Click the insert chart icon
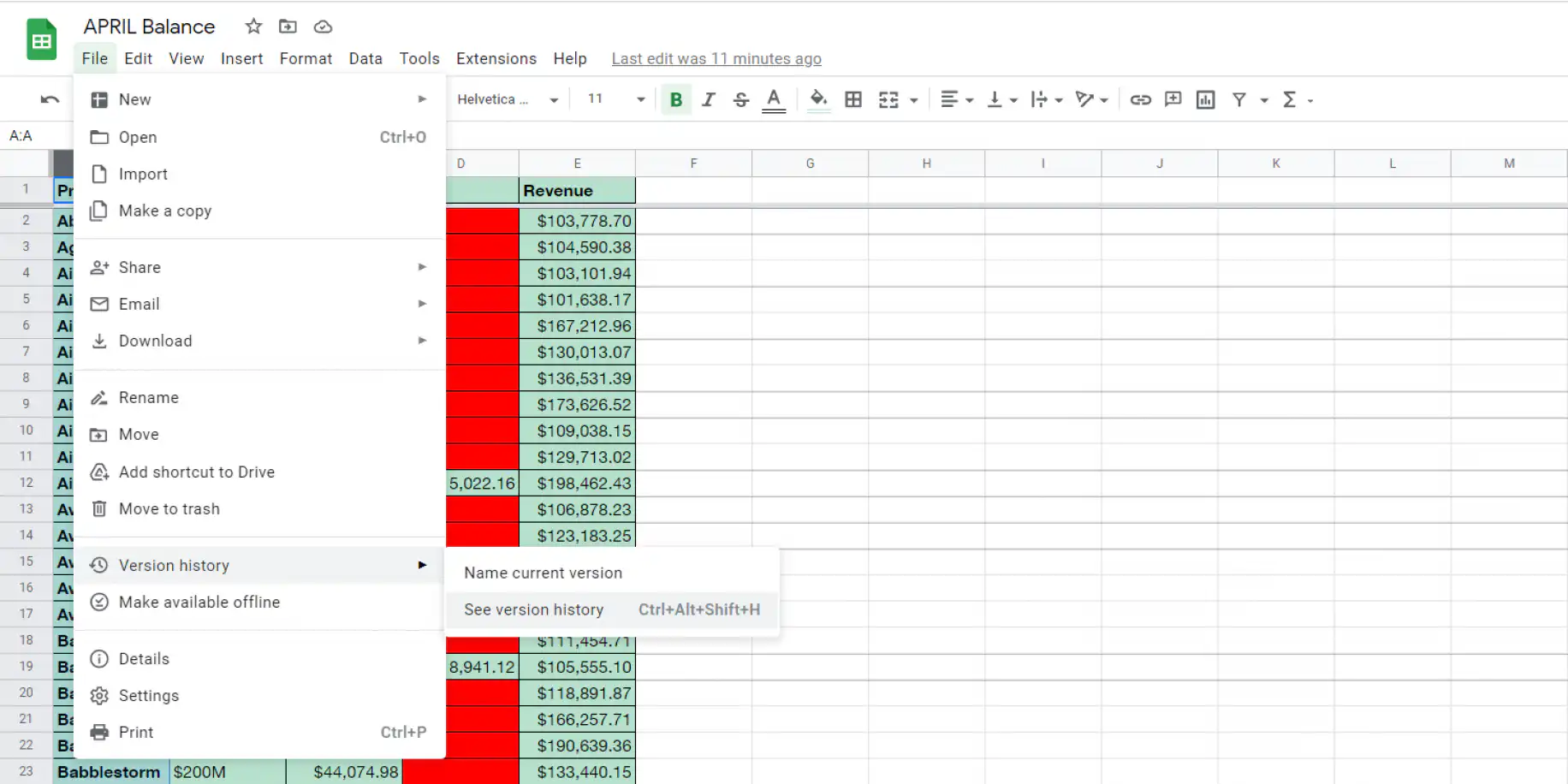The image size is (1568, 784). coord(1206,99)
